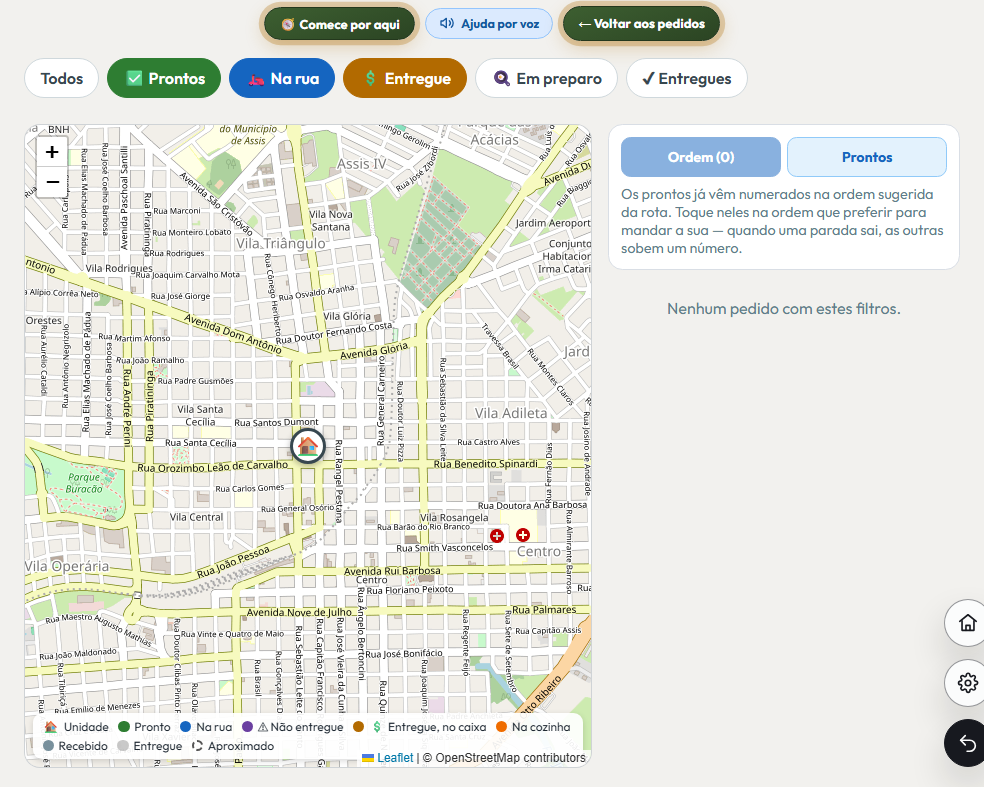Toggle the Prontos filter chip
This screenshot has width=984, height=787.
point(164,78)
